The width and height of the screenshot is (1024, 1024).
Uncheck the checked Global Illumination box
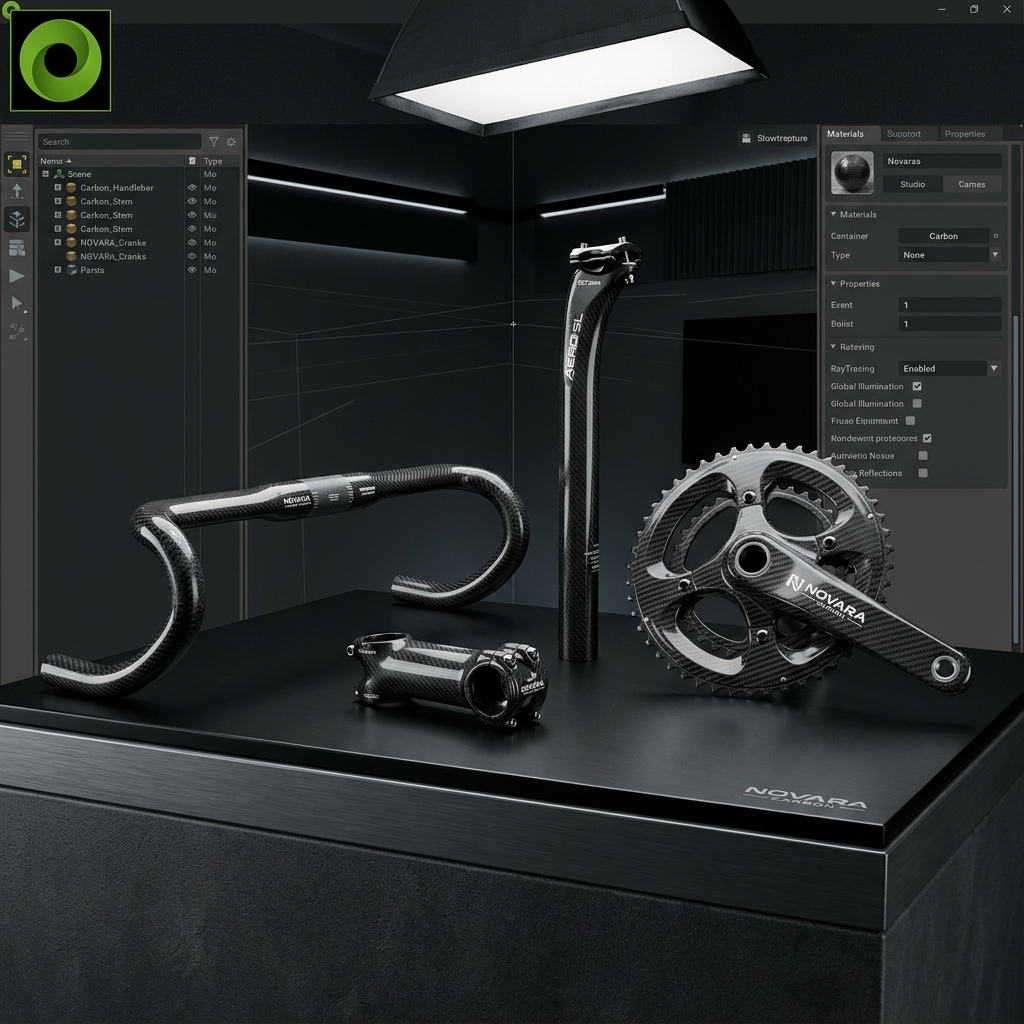(917, 386)
